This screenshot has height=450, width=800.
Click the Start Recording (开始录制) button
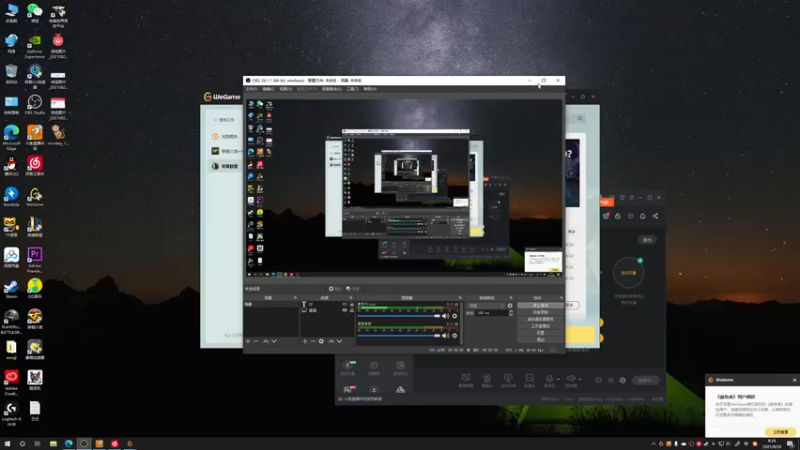[540, 312]
